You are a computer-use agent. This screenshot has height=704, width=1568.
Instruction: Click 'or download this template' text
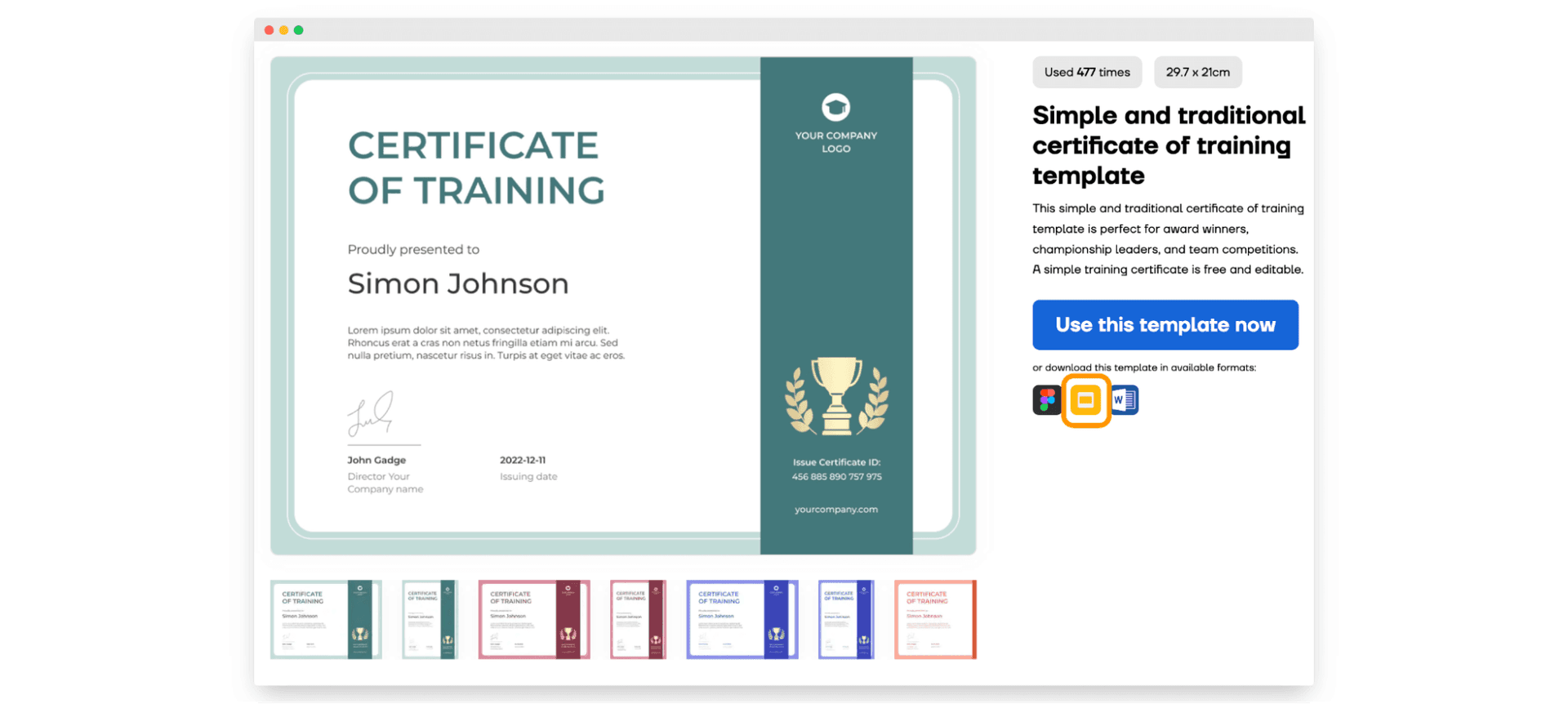coord(1143,368)
